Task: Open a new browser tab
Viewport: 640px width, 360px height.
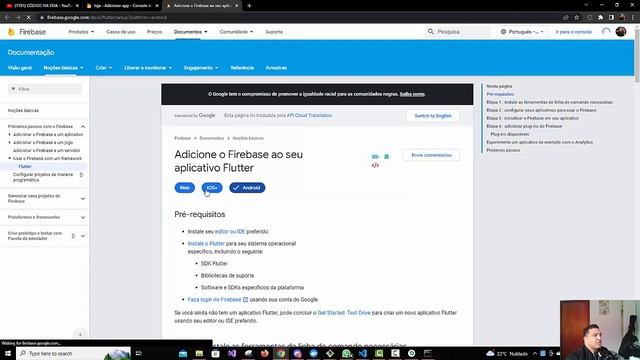Action: click(x=249, y=6)
